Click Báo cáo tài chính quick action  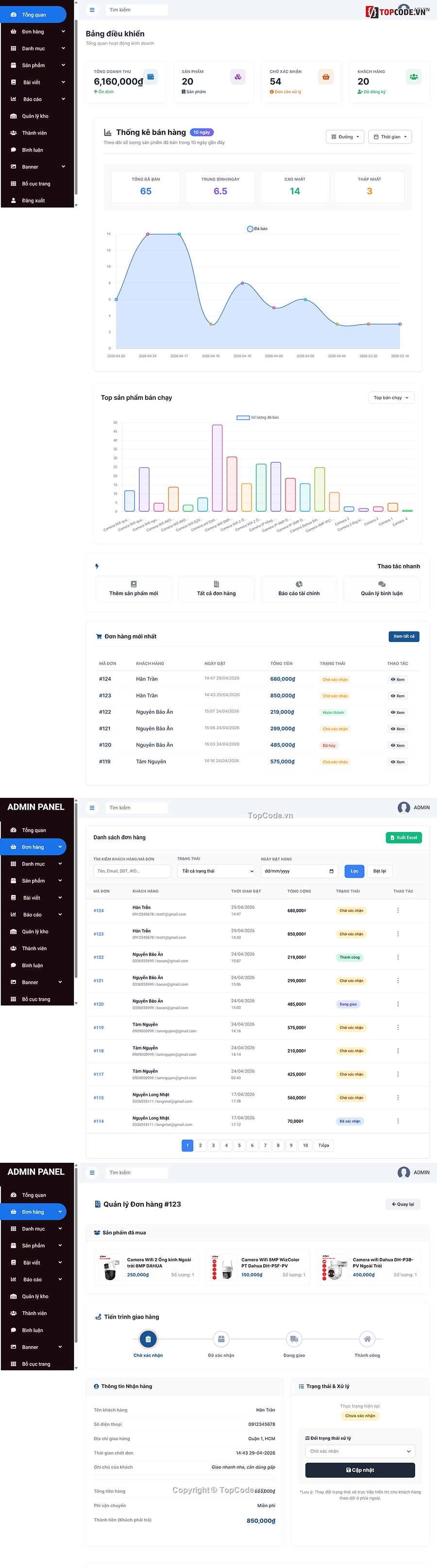(x=299, y=589)
